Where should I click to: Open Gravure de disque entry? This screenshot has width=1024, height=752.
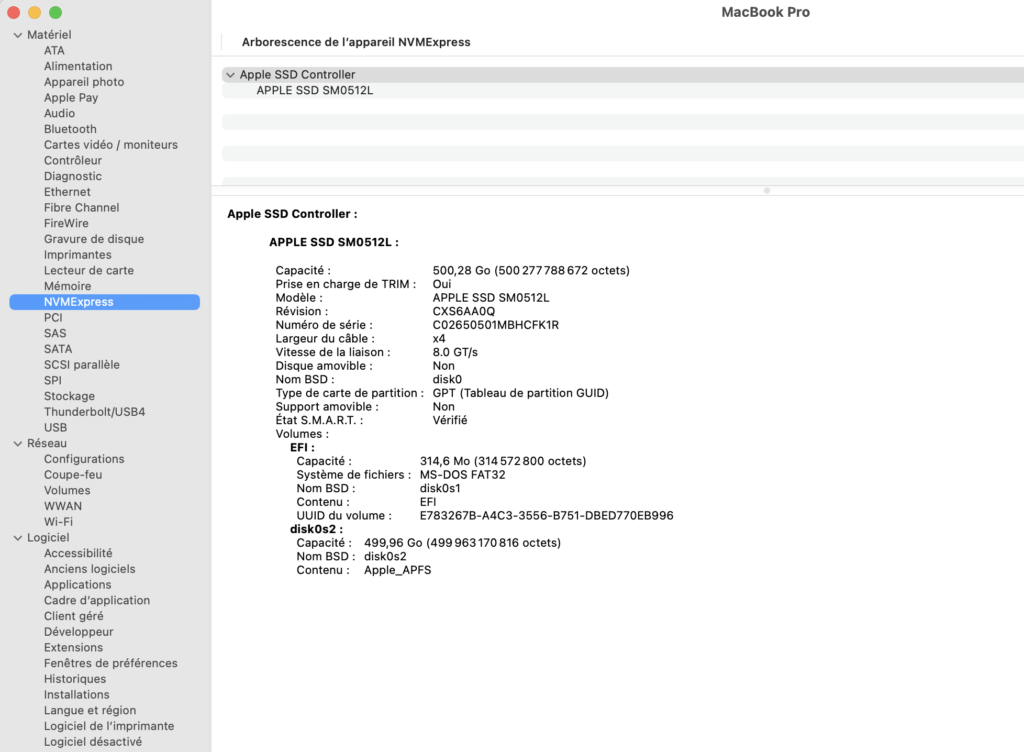coord(94,239)
